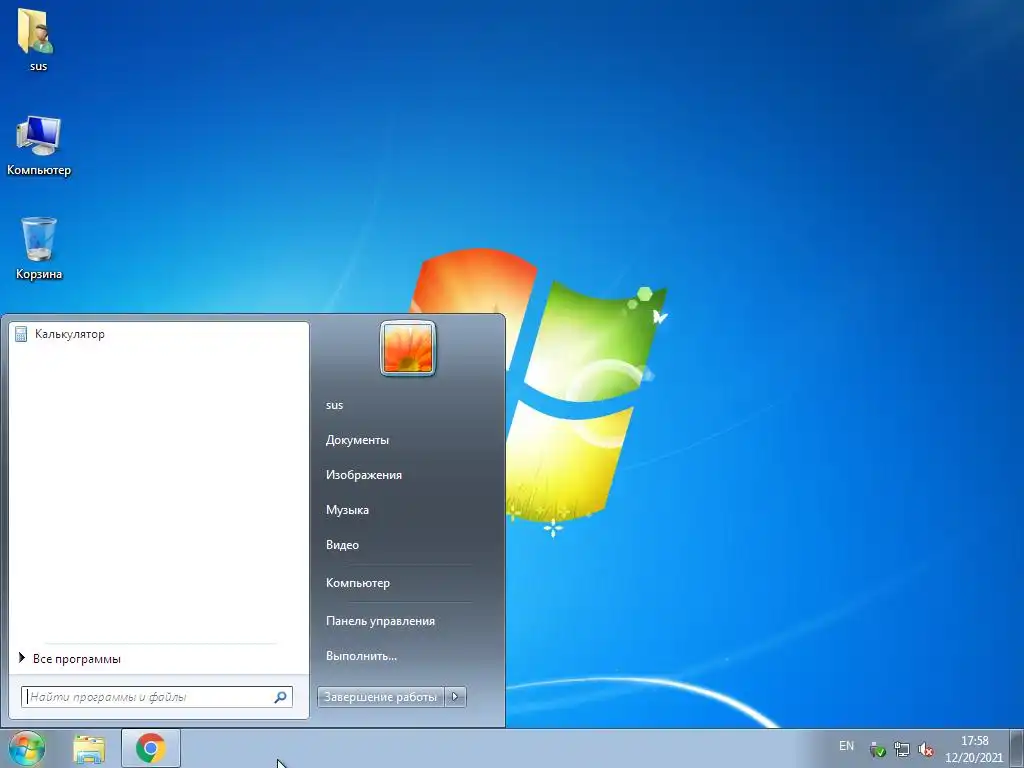1024x768 pixels.
Task: Select the Компьютер desktop icon
Action: [39, 146]
